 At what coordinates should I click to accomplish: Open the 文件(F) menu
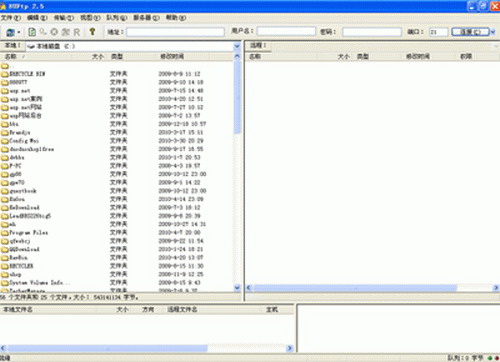11,18
